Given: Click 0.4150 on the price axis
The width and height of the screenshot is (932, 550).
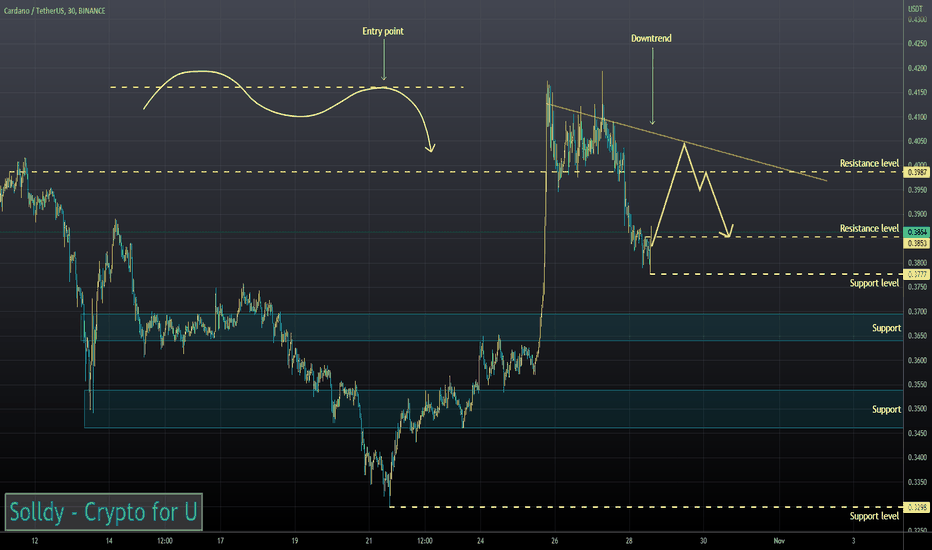Looking at the screenshot, I should (917, 93).
